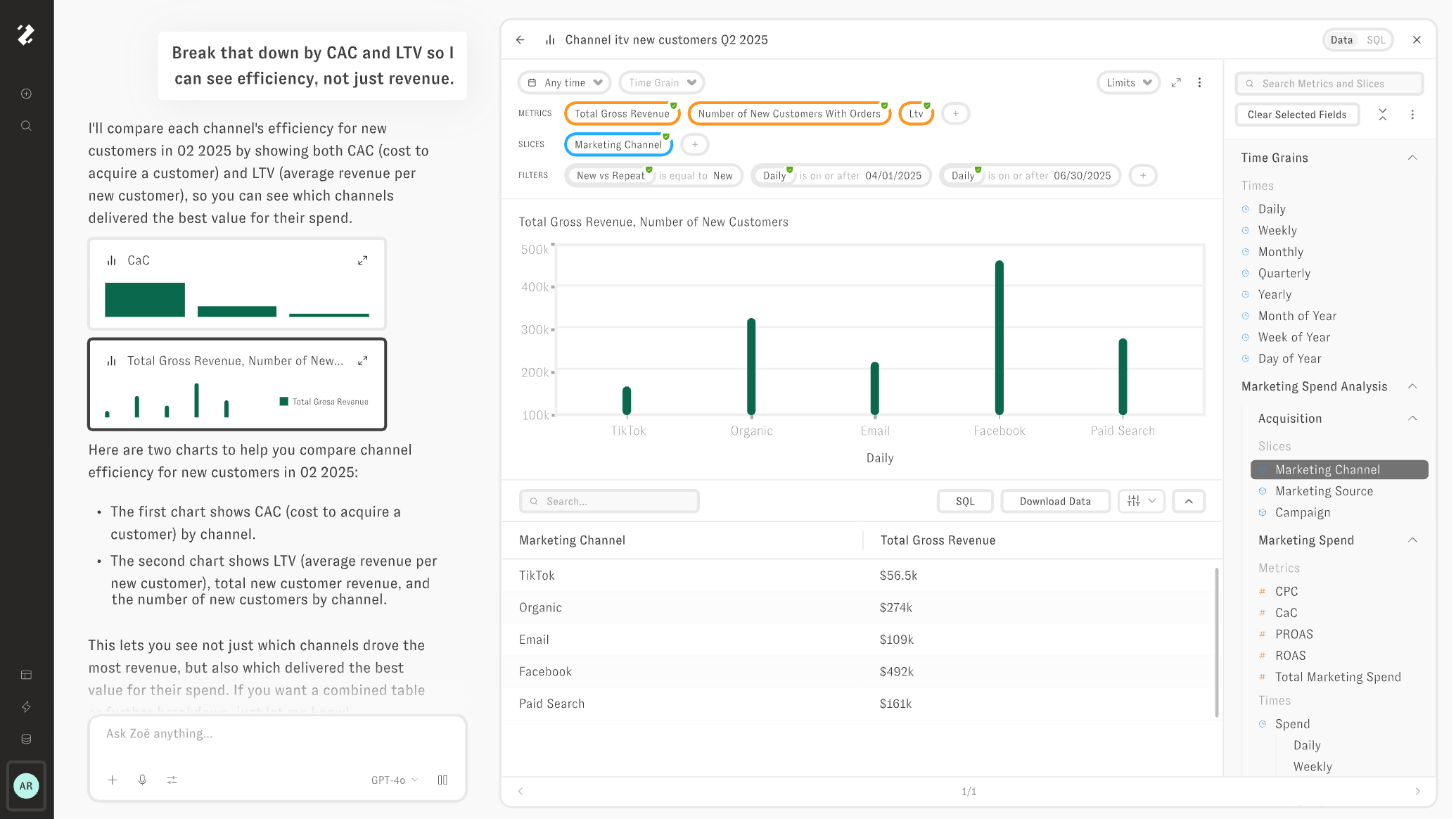The image size is (1456, 819).
Task: Switch to the SQL view toggle
Action: tap(1376, 40)
